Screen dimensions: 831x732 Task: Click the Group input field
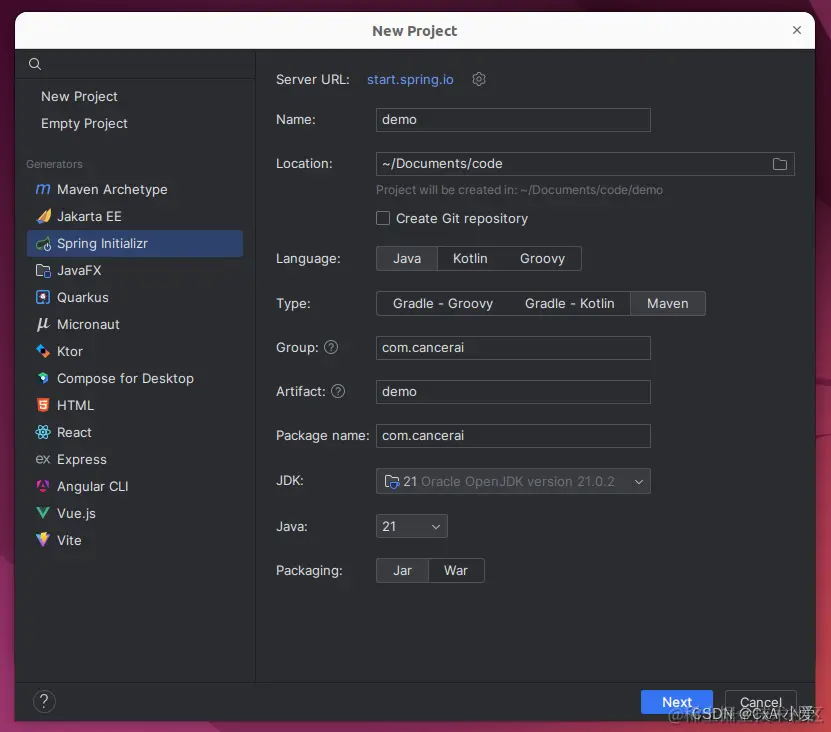[x=513, y=348]
